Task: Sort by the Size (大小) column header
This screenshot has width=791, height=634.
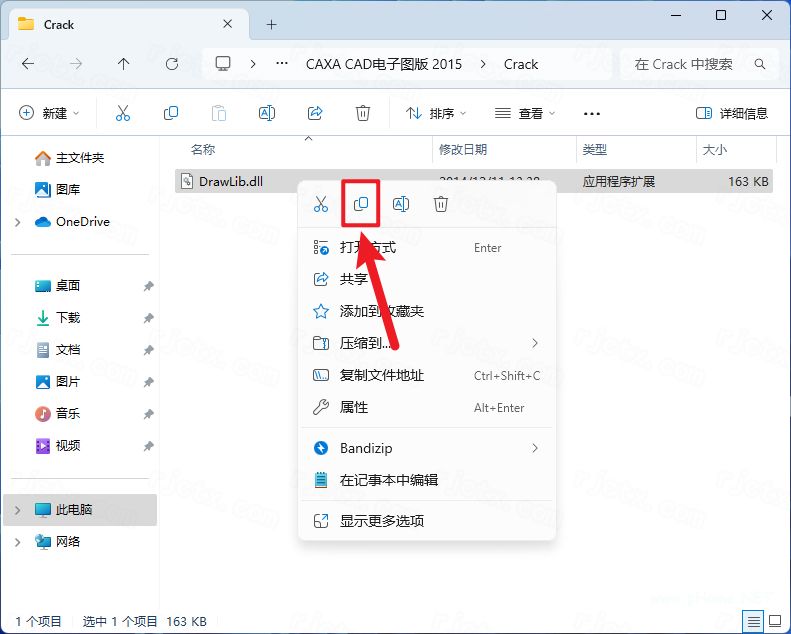Action: tap(714, 149)
